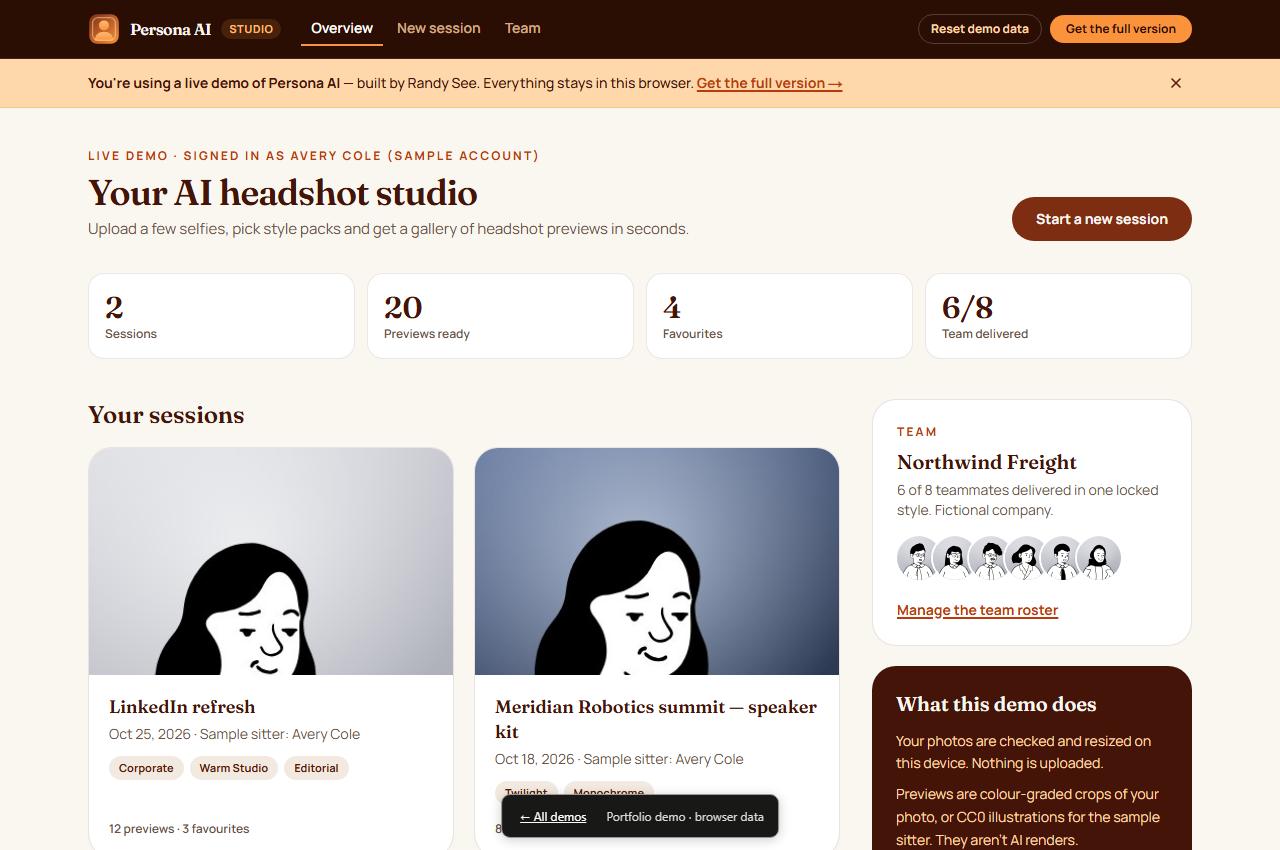Click the Persona AI logo icon
This screenshot has width=1280, height=850.
click(104, 29)
